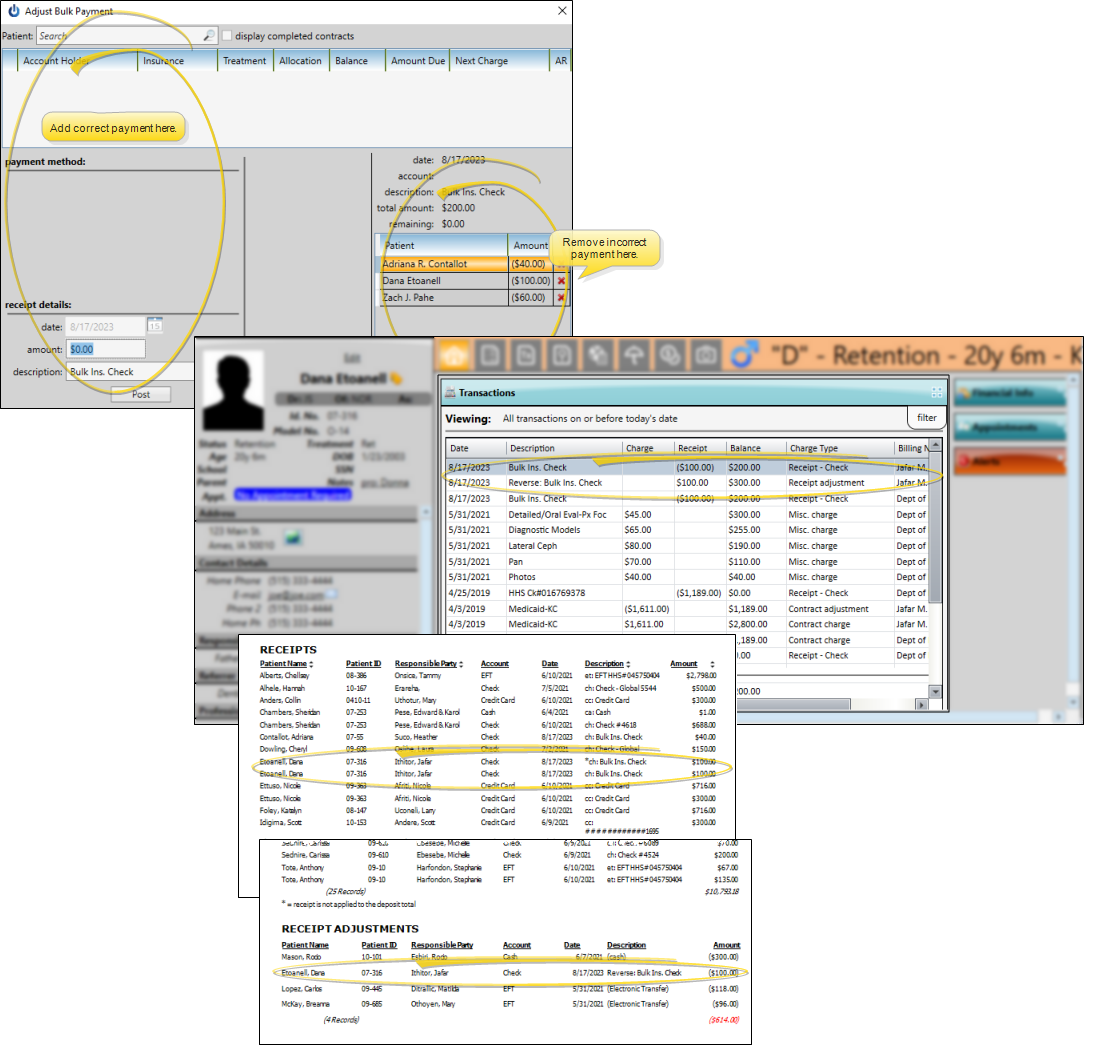Open the calendar picker beside receipt date
1096x1058 pixels.
click(155, 326)
